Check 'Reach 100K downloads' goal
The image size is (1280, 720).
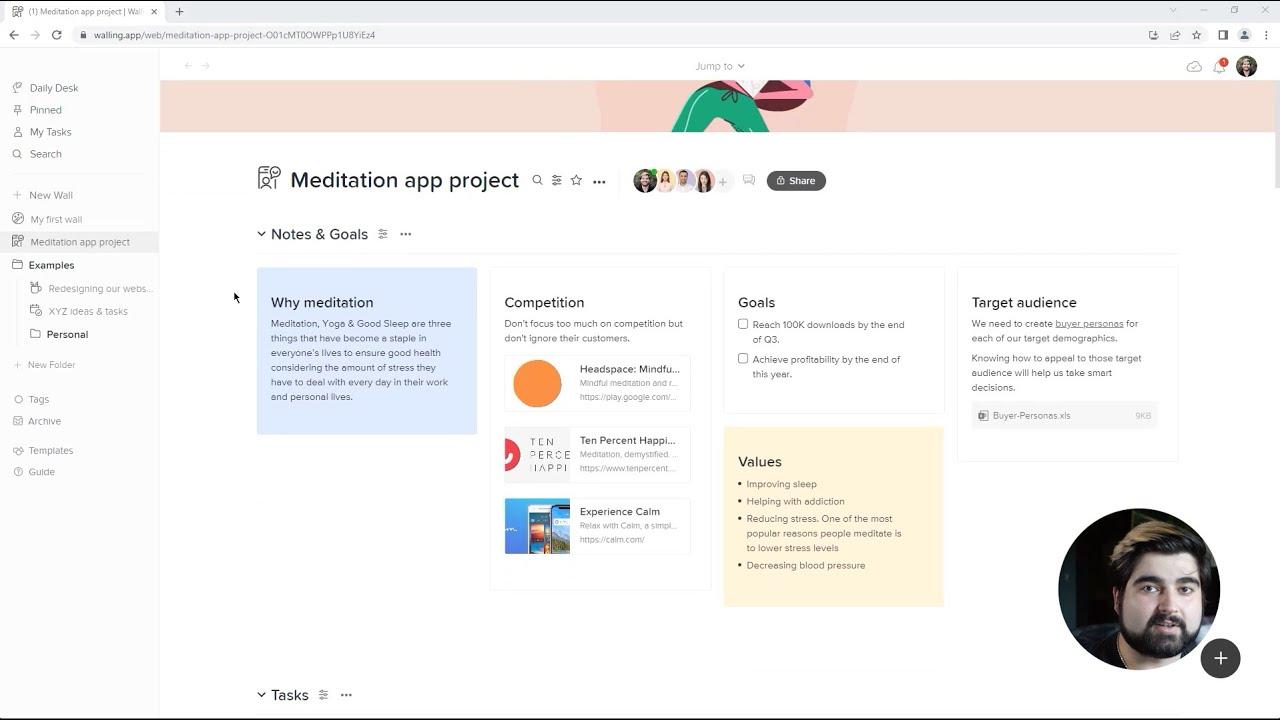coord(743,324)
